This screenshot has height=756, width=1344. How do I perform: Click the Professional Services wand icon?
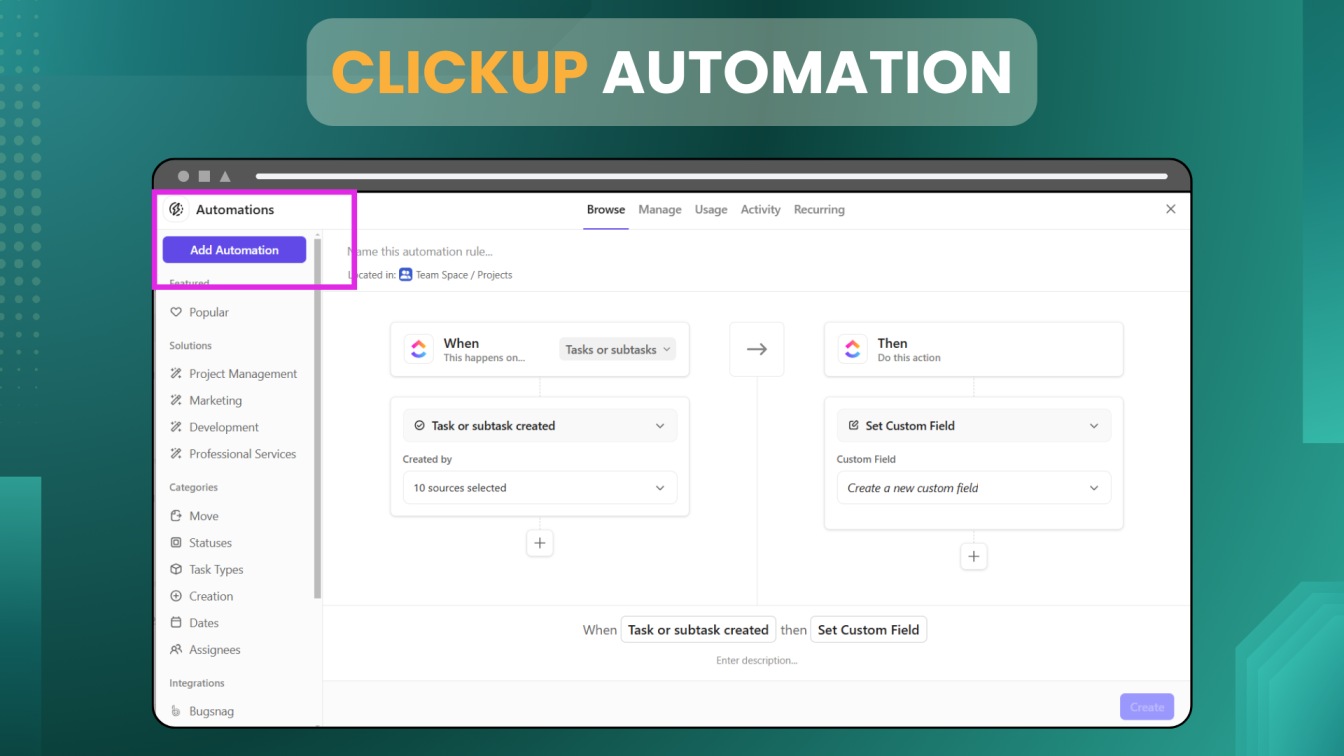(176, 454)
